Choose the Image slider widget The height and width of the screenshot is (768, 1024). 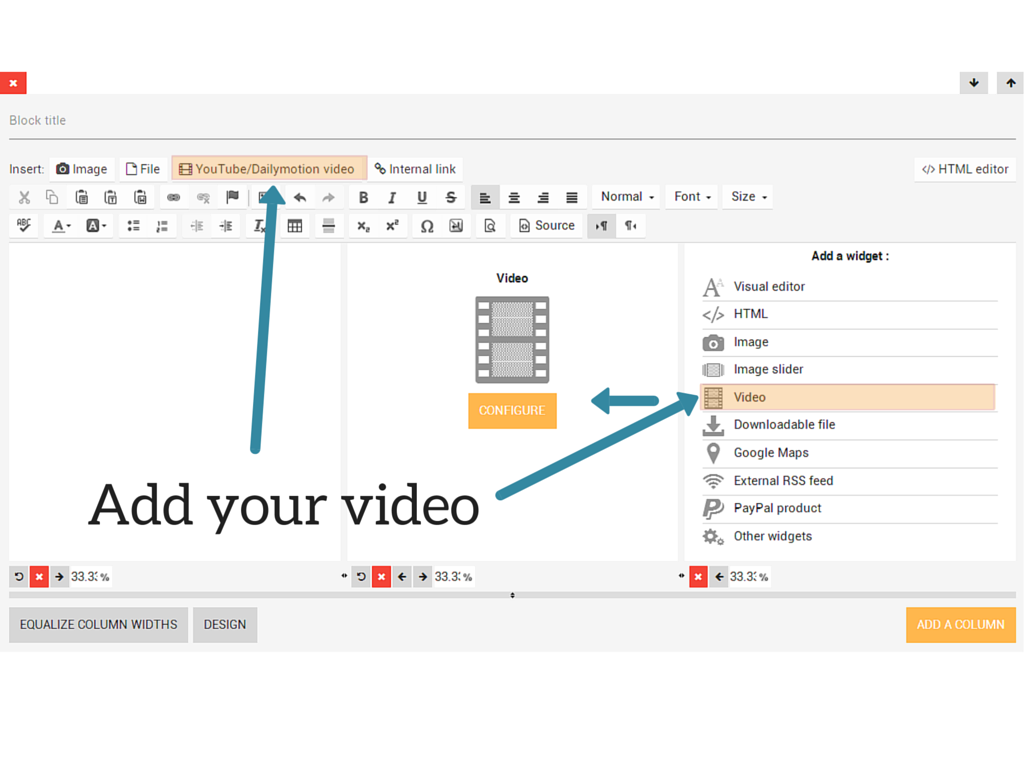[x=768, y=370]
